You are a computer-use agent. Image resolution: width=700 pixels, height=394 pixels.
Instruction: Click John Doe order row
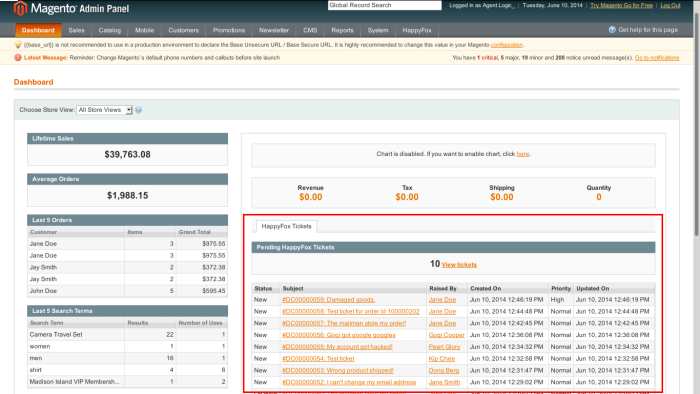127,291
